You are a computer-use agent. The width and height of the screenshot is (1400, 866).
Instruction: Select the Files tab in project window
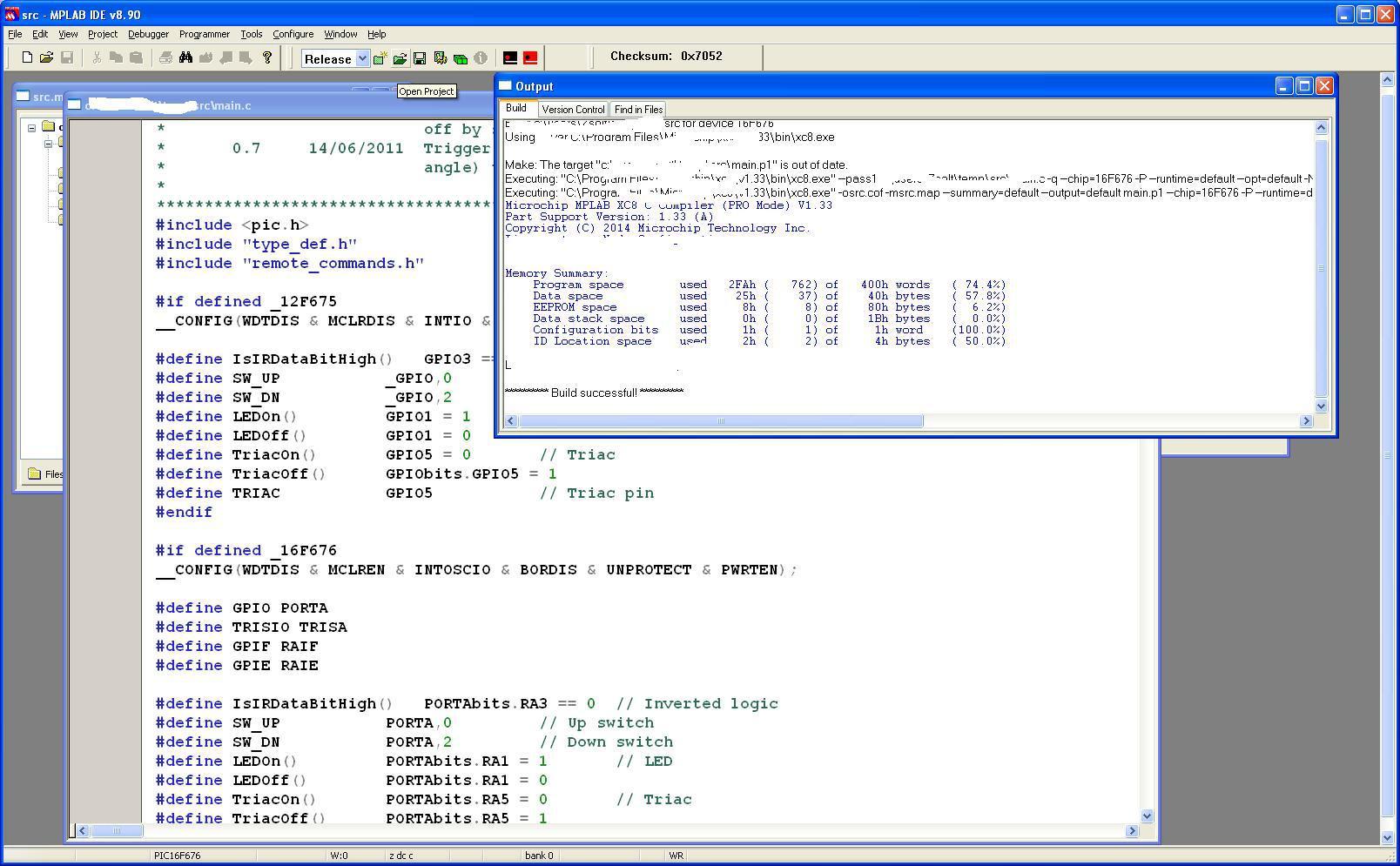click(45, 474)
